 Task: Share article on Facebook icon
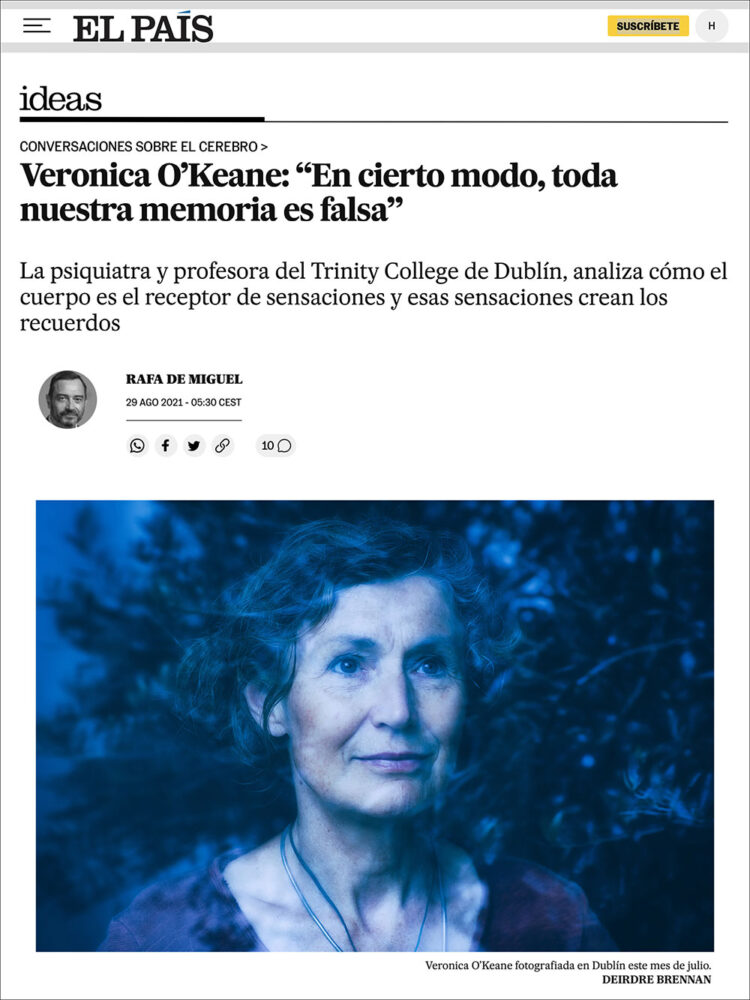point(165,446)
